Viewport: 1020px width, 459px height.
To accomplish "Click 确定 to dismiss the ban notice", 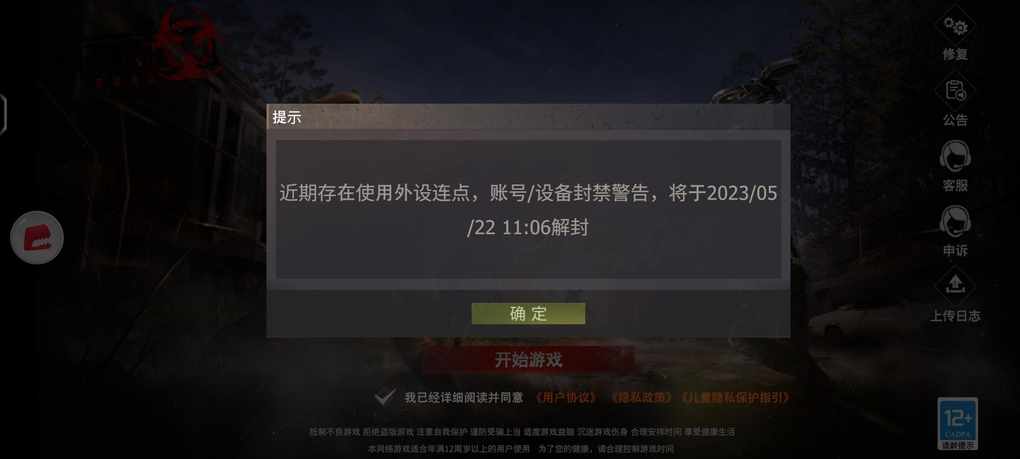I will click(528, 313).
